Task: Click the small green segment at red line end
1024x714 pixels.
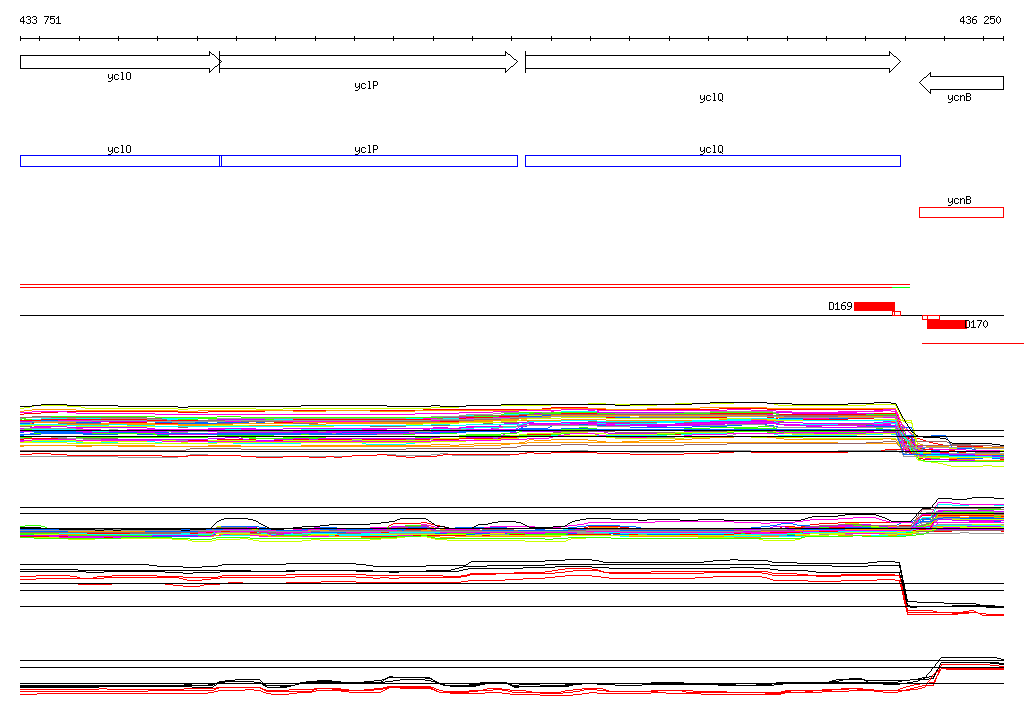Action: (x=901, y=287)
